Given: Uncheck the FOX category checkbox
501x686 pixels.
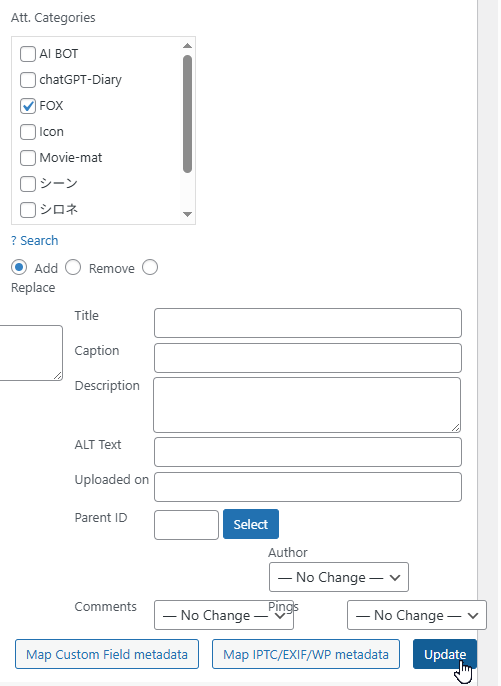Looking at the screenshot, I should pos(28,106).
